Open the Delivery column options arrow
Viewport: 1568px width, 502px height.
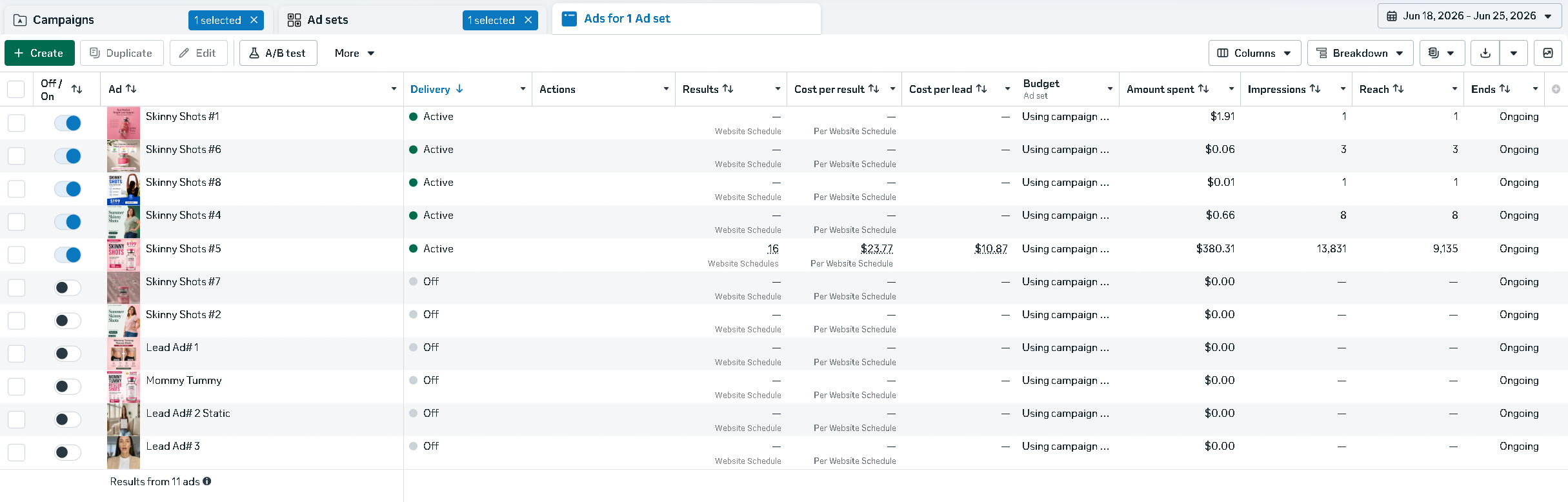click(x=523, y=89)
